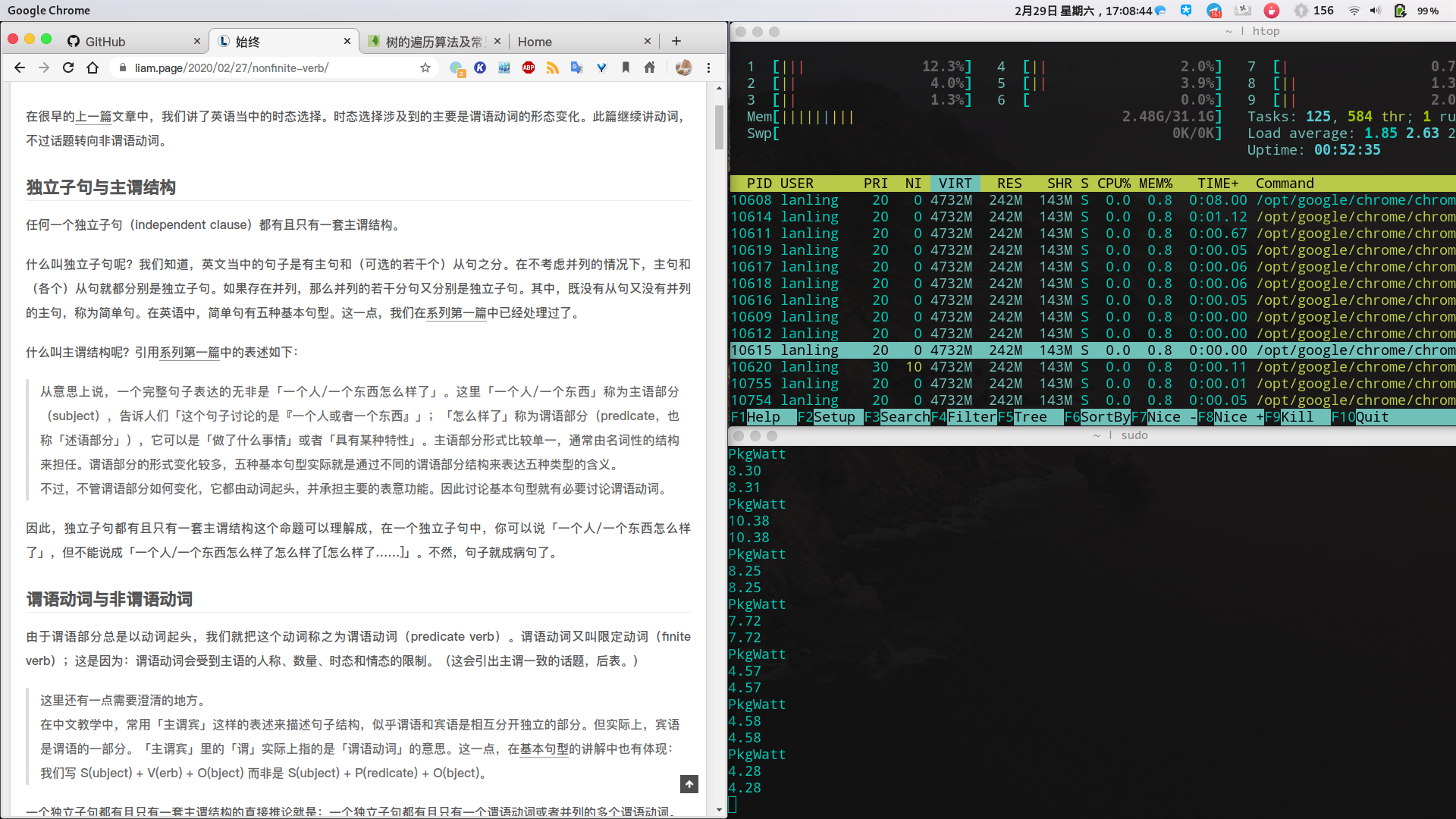Open the Google Translate extension
1456x819 pixels.
pos(577,68)
